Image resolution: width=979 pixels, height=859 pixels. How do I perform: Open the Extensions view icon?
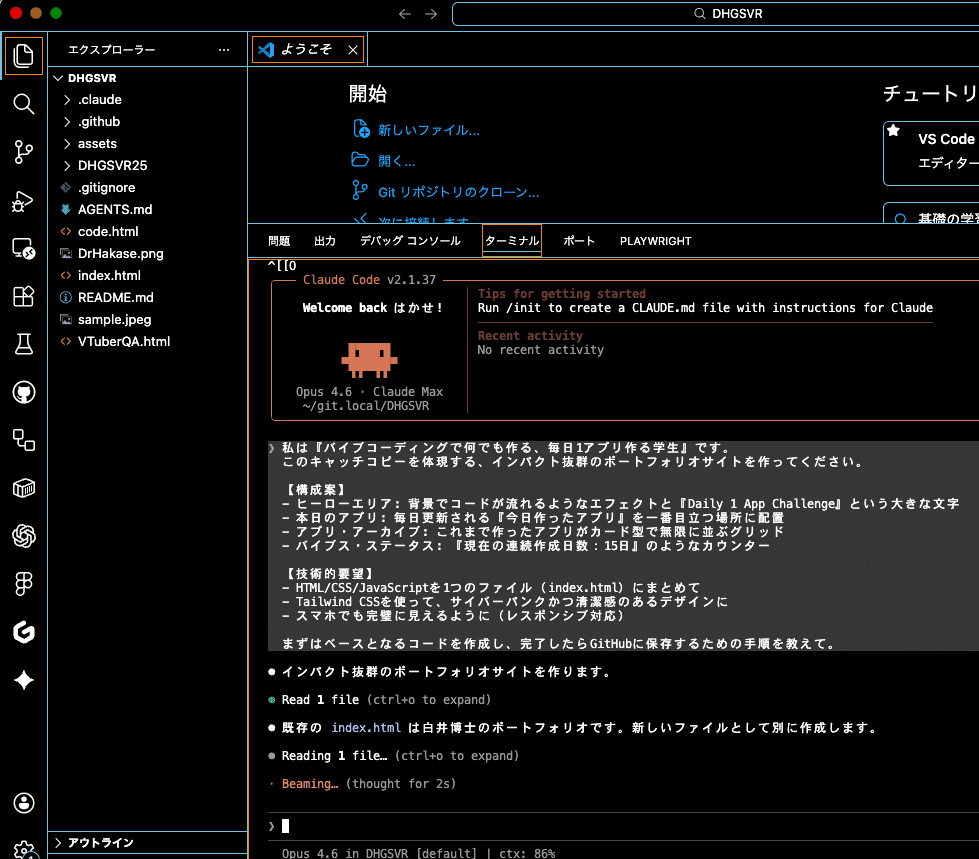[x=24, y=296]
